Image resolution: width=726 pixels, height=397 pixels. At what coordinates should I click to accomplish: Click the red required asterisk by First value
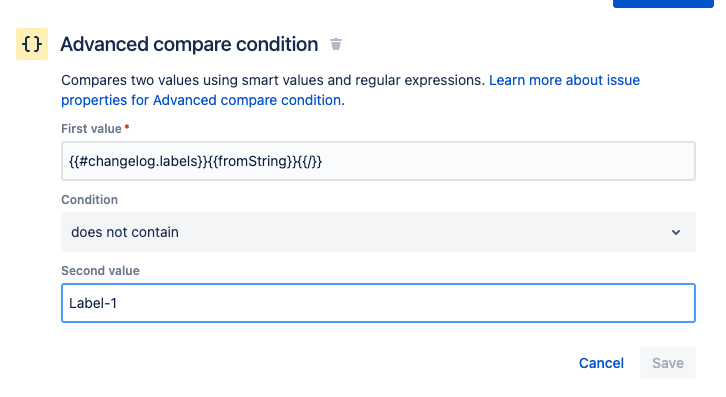pos(127,127)
